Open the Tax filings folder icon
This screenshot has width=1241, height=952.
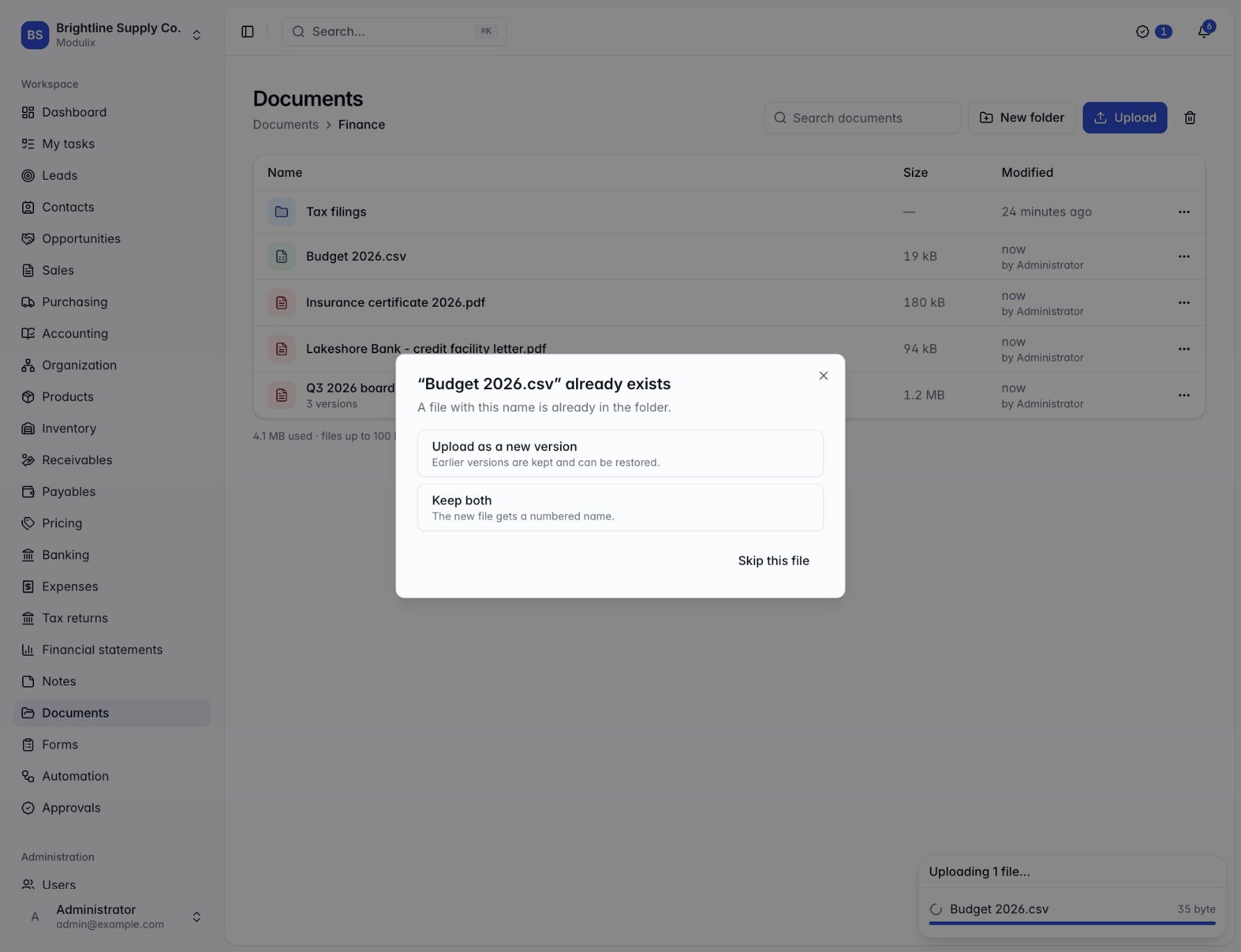click(281, 212)
